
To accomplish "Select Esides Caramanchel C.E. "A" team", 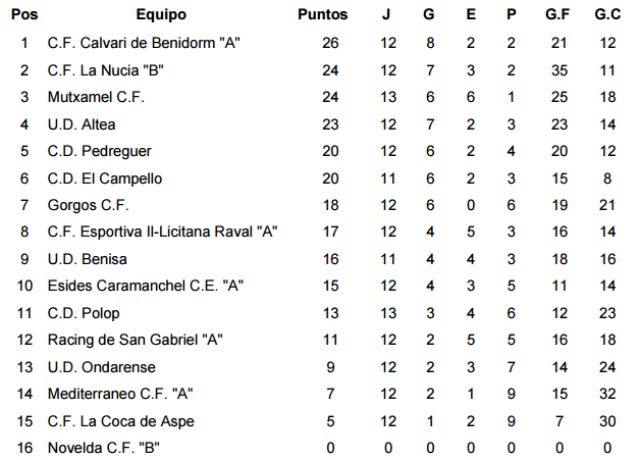I will tap(146, 286).
